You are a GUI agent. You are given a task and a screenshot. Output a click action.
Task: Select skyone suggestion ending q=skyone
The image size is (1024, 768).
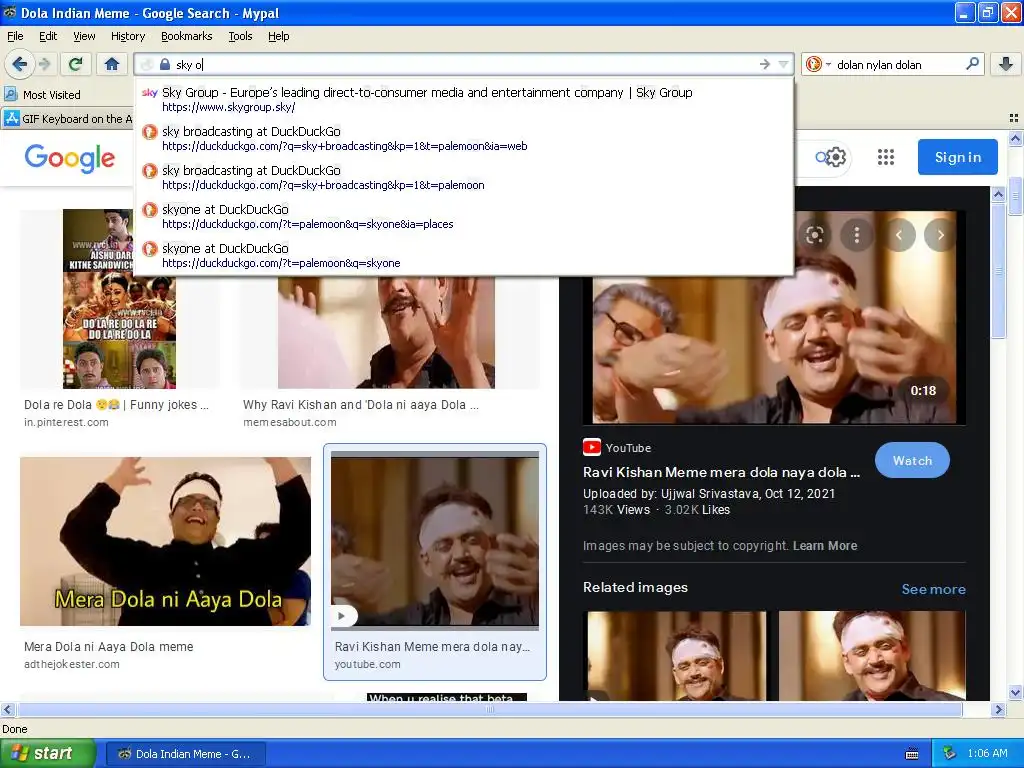point(464,255)
